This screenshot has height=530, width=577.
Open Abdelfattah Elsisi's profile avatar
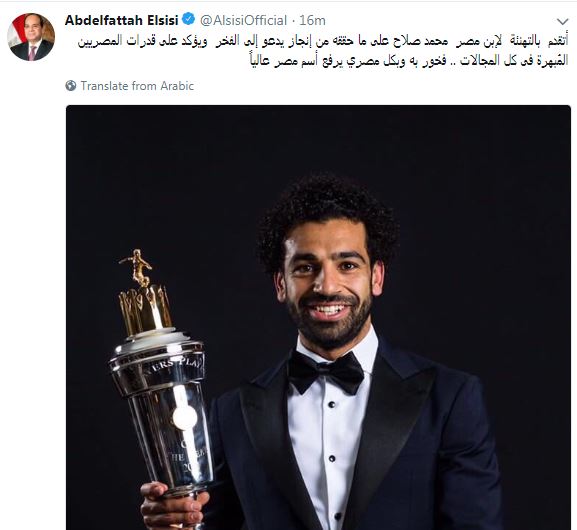(x=31, y=37)
